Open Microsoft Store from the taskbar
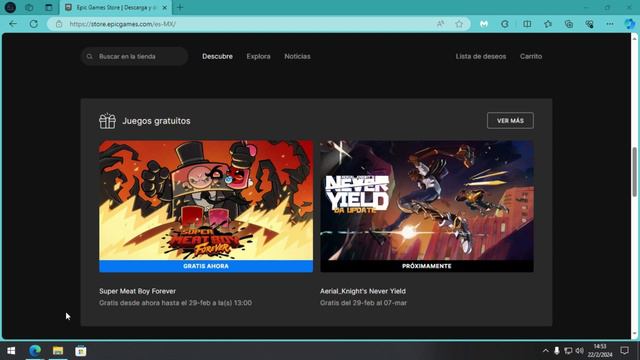This screenshot has height=360, width=640. 81,351
